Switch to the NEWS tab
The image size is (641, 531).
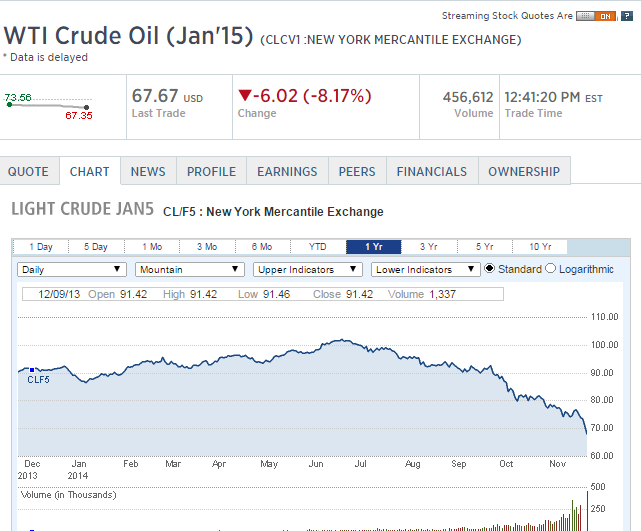[x=148, y=171]
